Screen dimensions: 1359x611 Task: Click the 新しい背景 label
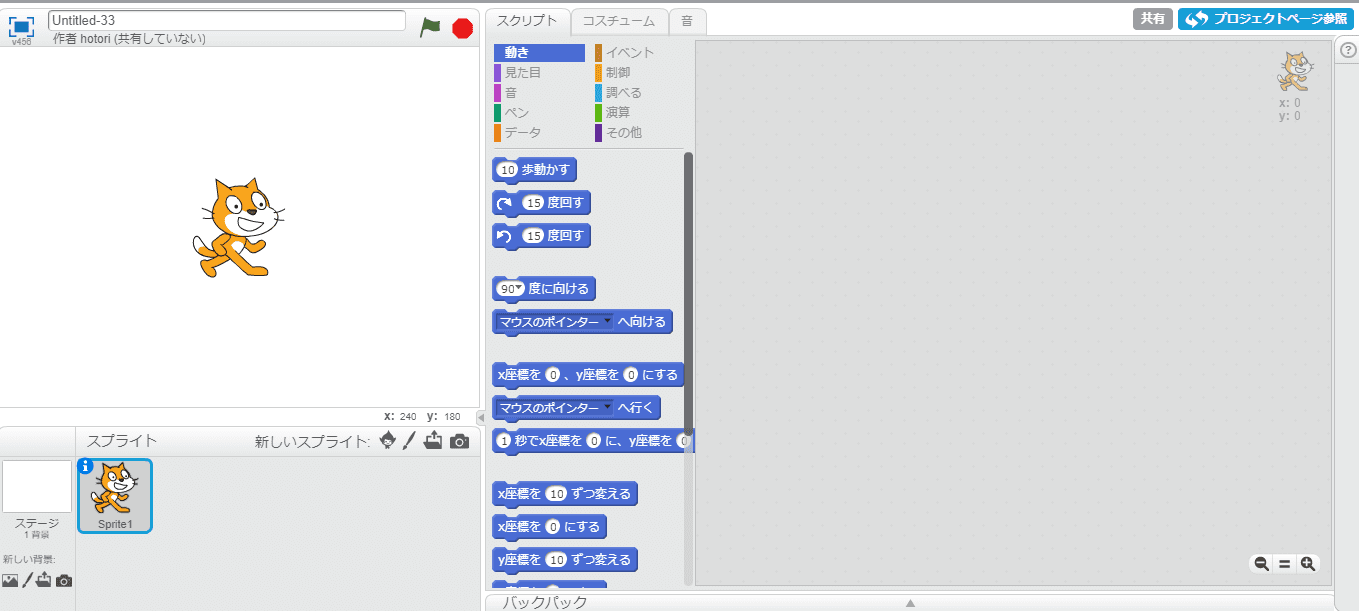click(x=28, y=559)
